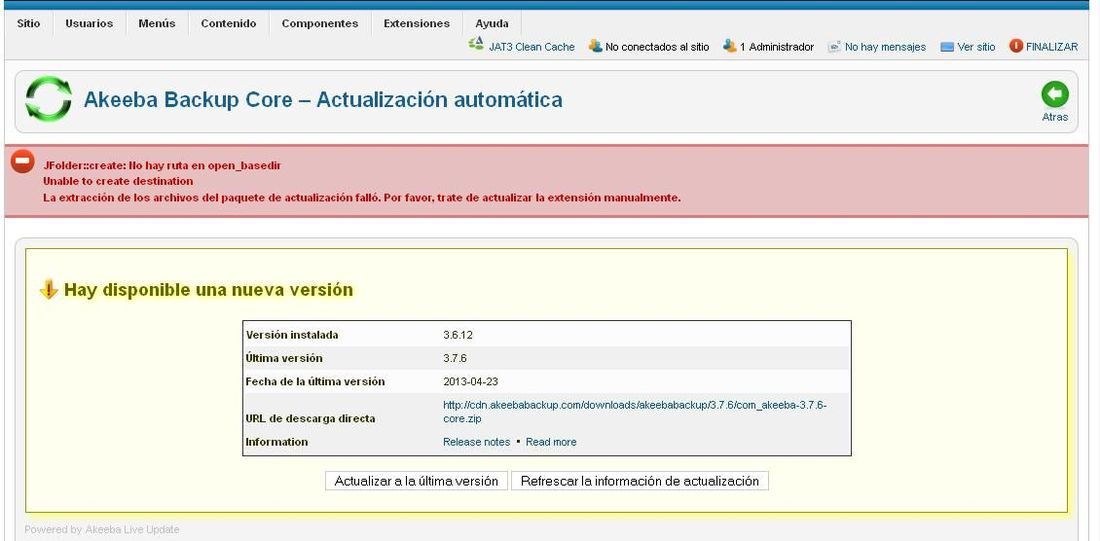Viewport: 1100px width, 541px height.
Task: Click the green Atras back arrow icon
Action: 1055,94
